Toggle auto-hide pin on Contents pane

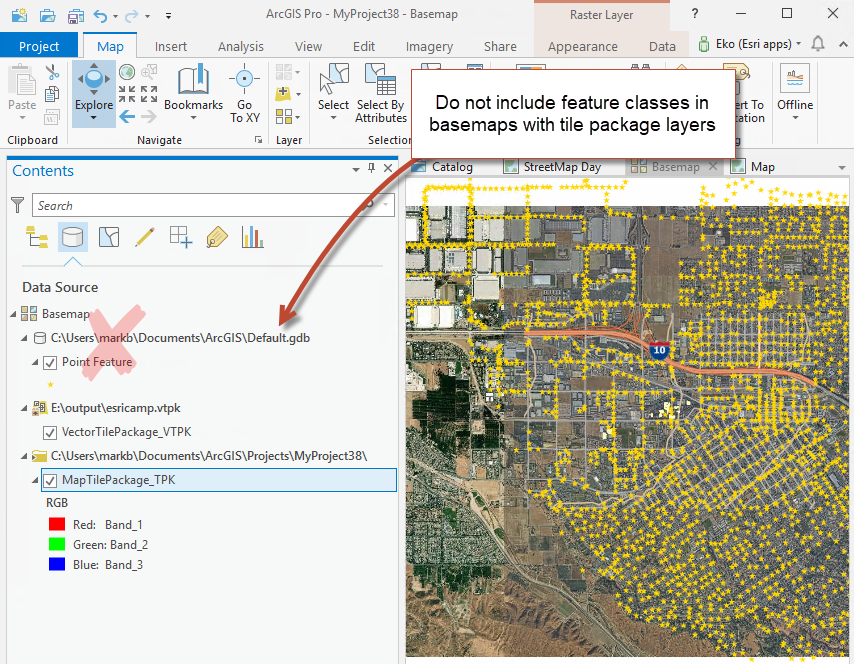(371, 168)
